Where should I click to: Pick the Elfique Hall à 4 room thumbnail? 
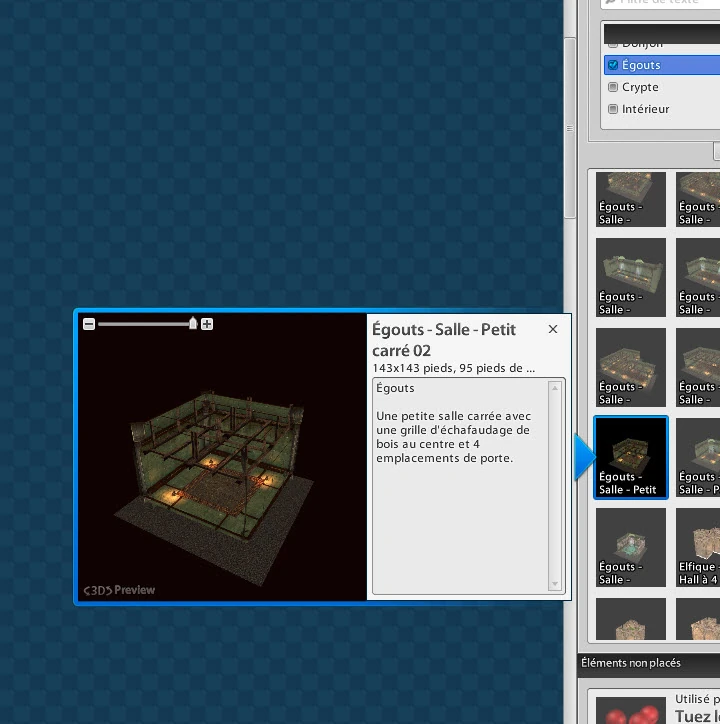point(698,547)
